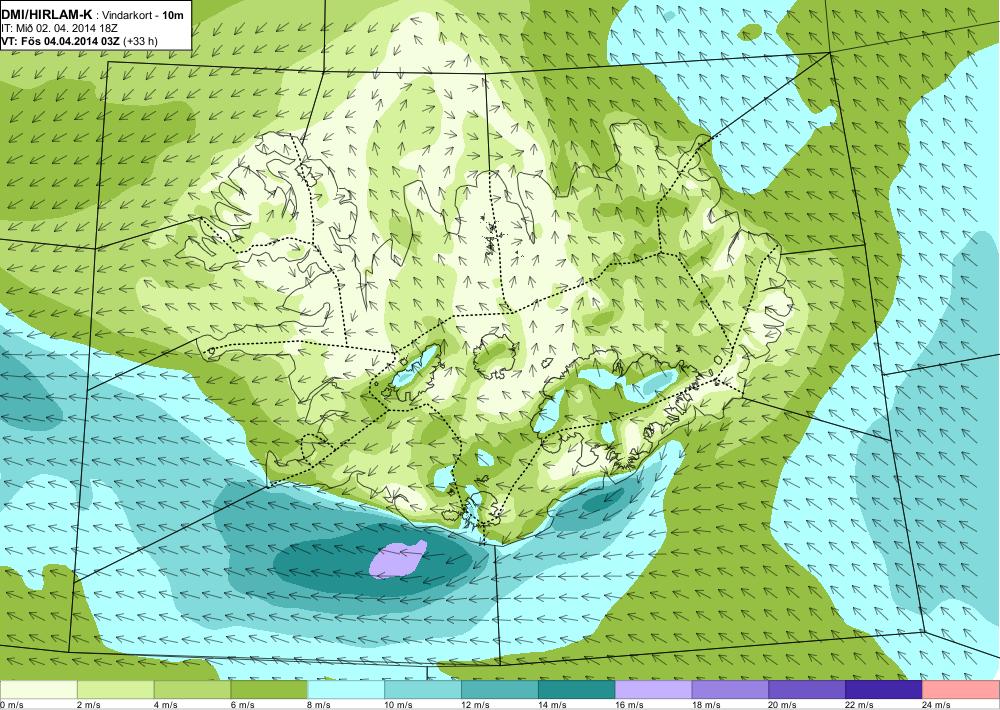Click the 16–18 m/s lavender legend swatch
The height and width of the screenshot is (710, 1000).
[x=653, y=690]
